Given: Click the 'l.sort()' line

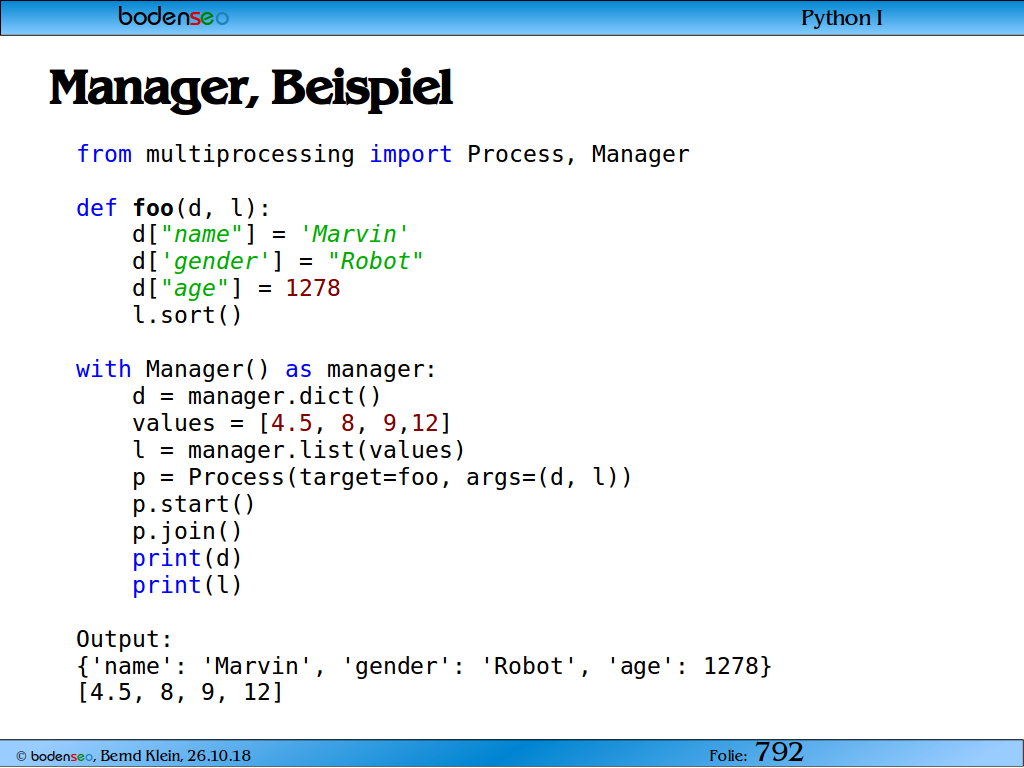Looking at the screenshot, I should (x=187, y=315).
